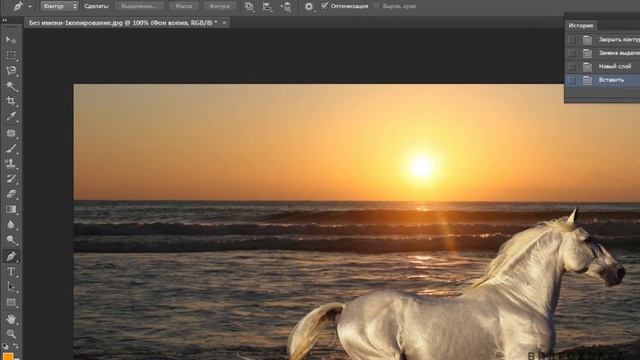
Task: Select the Path Selection tool
Action: point(11,287)
